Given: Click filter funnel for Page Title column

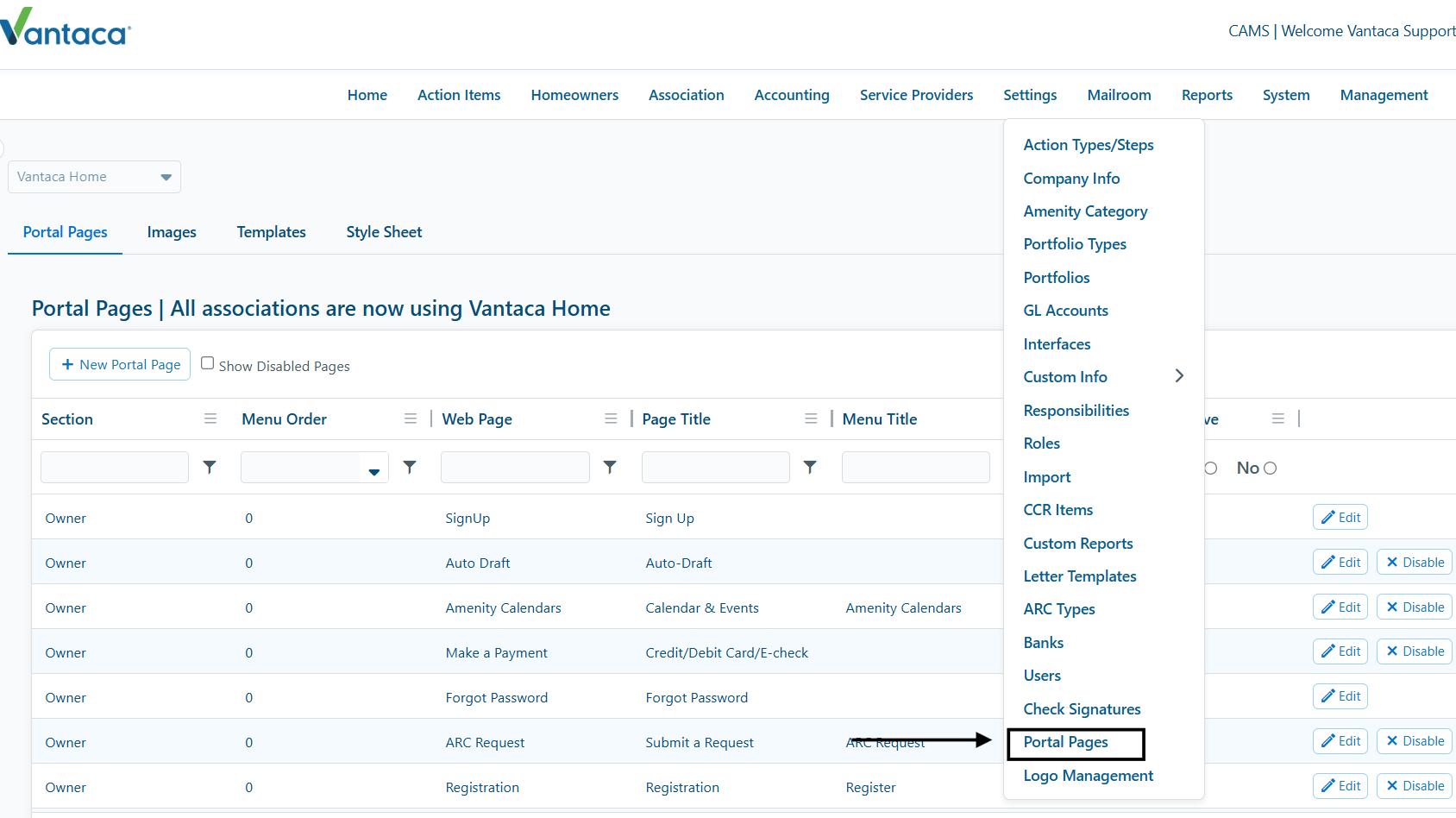Looking at the screenshot, I should coord(810,467).
